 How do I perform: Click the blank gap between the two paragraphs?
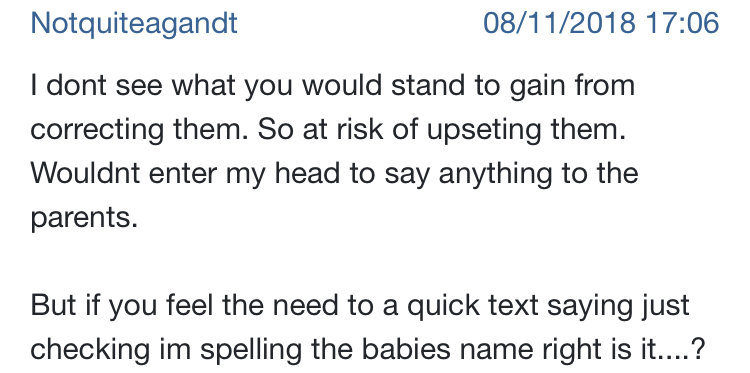pos(360,262)
